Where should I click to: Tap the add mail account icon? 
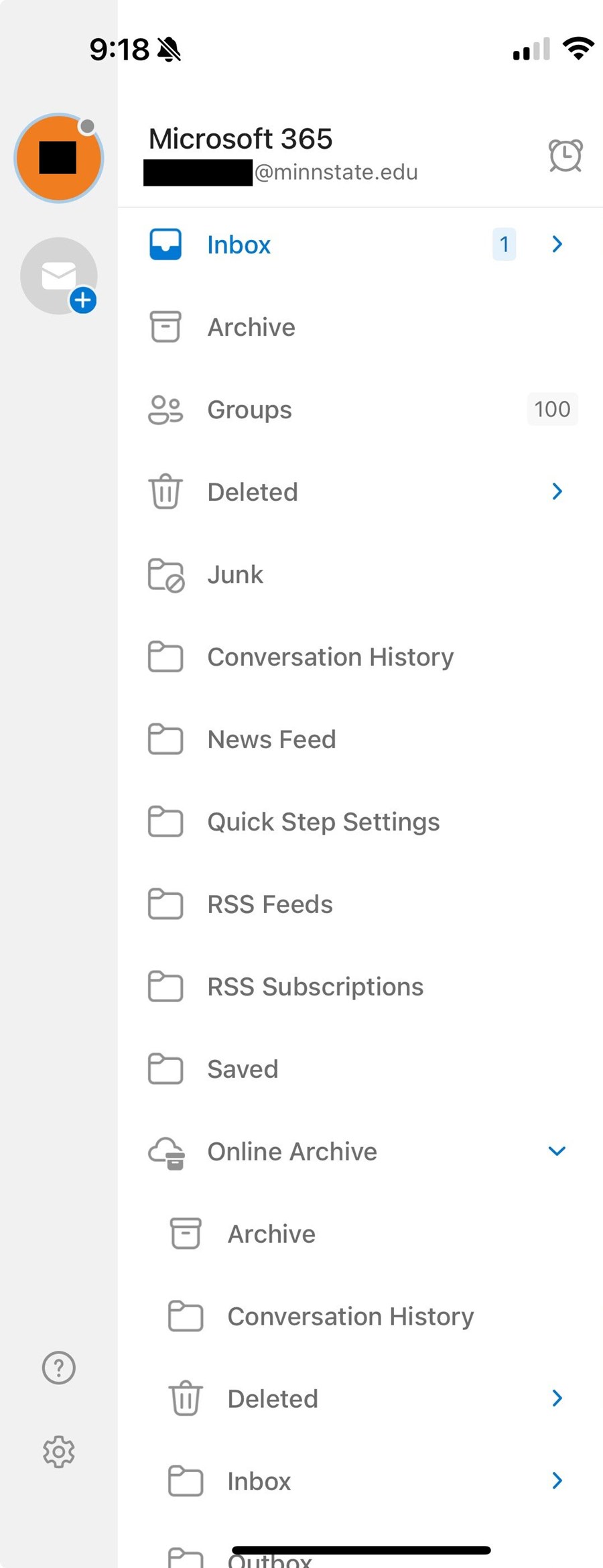pyautogui.click(x=59, y=276)
